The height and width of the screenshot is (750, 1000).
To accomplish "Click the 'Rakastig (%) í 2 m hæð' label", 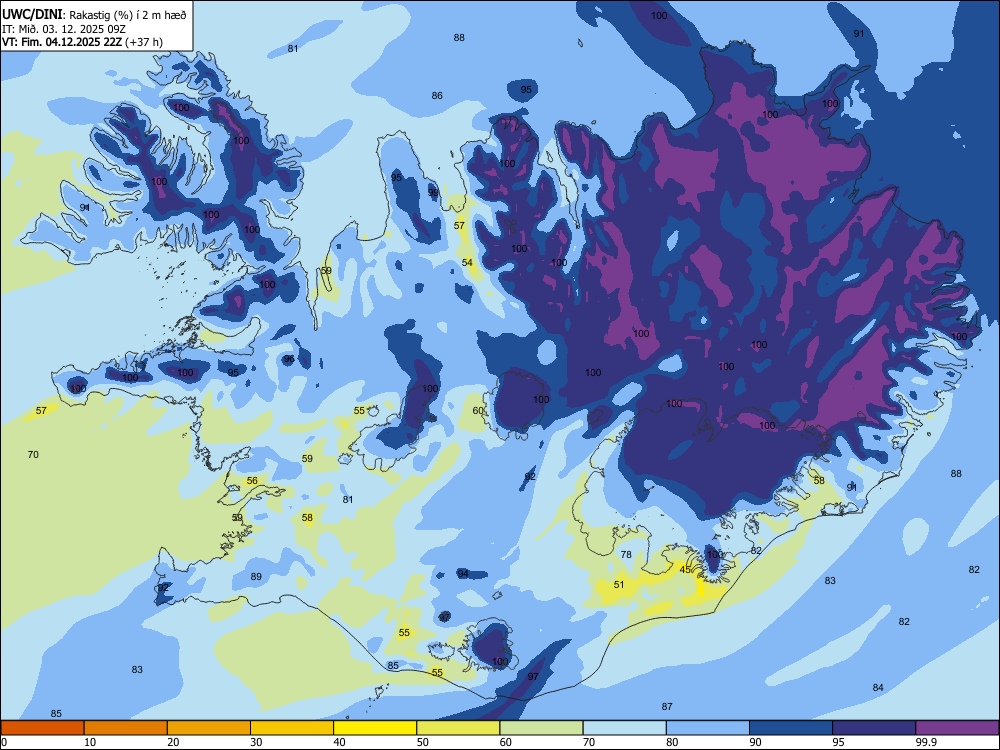I will coord(128,15).
